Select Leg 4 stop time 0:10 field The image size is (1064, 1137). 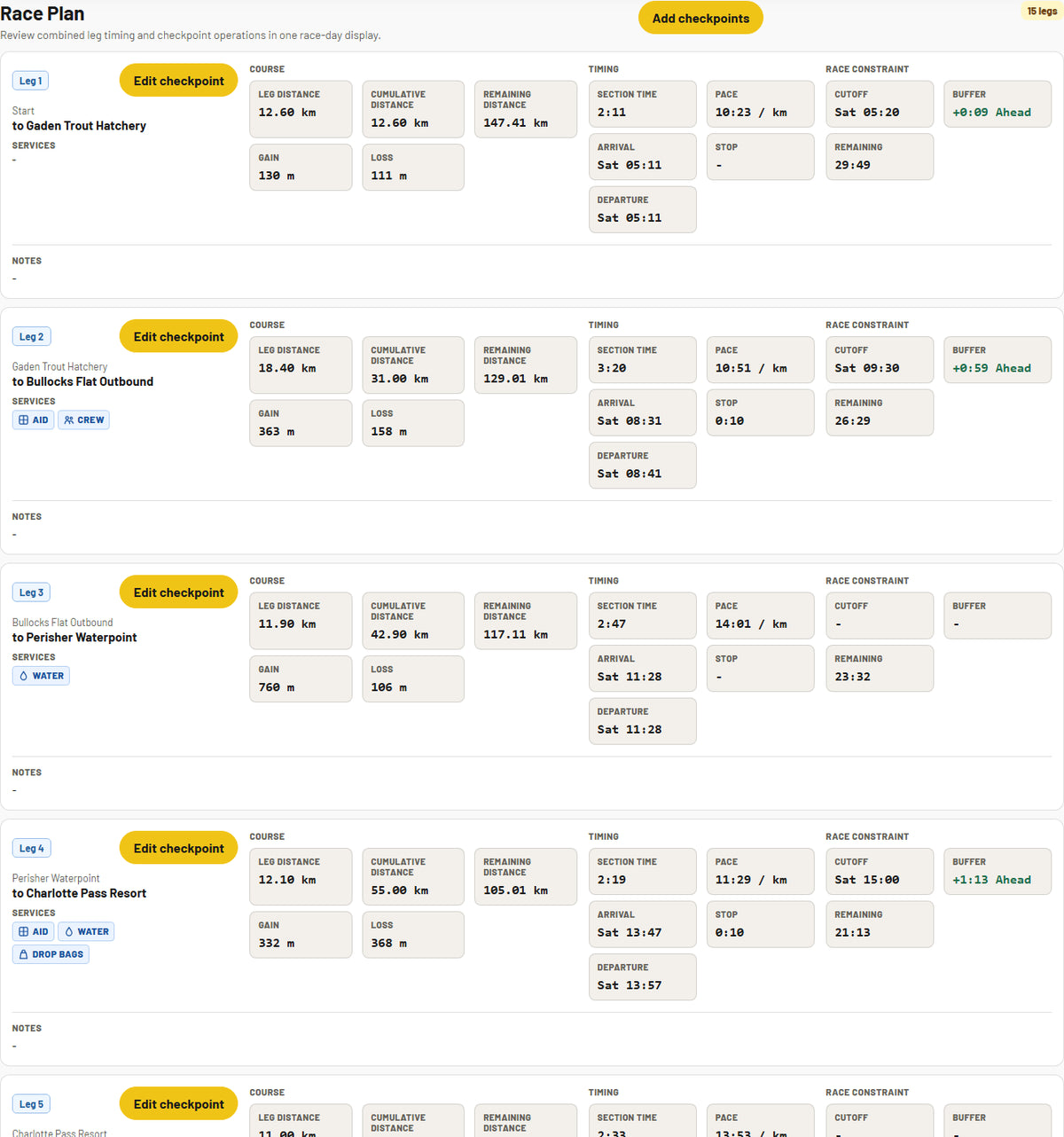click(760, 924)
